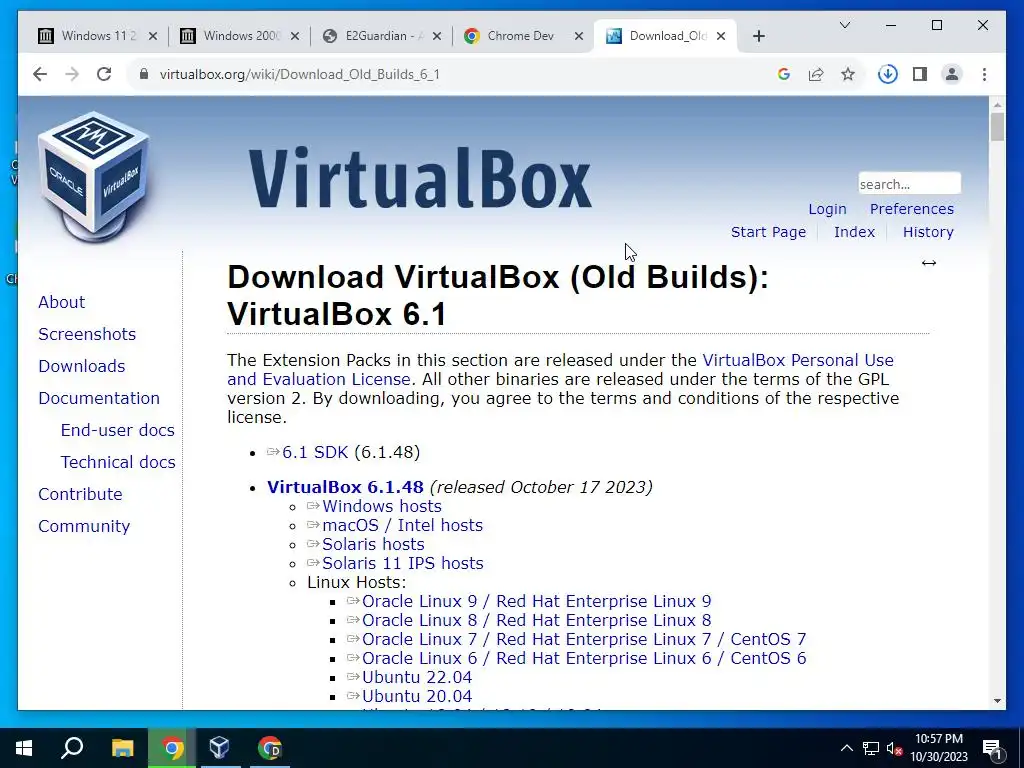Download Ubuntu 22.04 package
Viewport: 1024px width, 768px height.
tap(417, 677)
